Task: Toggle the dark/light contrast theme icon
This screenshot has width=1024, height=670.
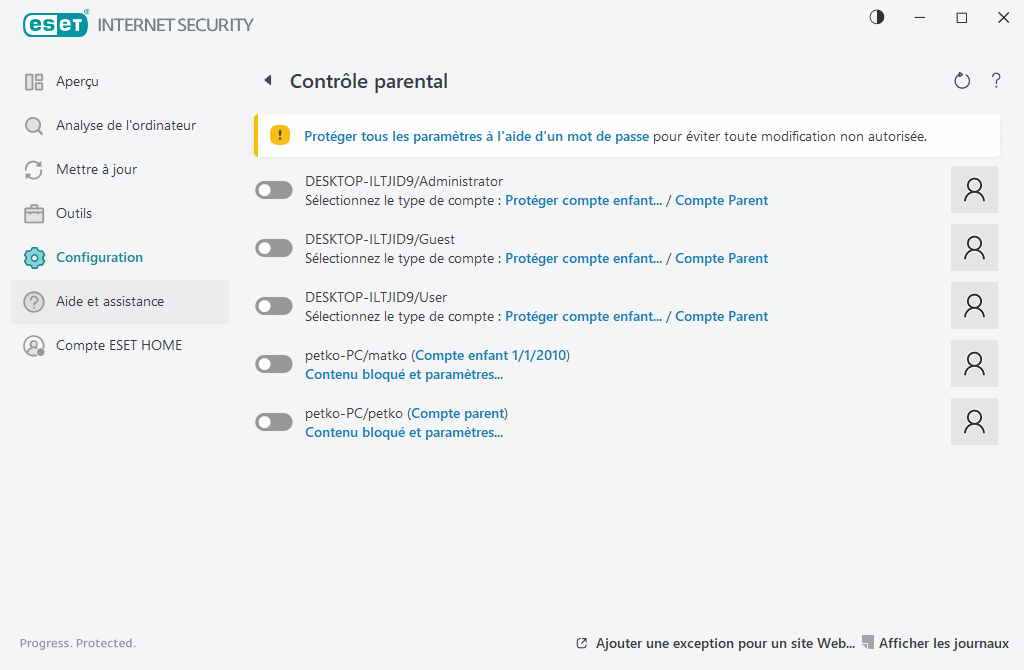Action: (877, 18)
